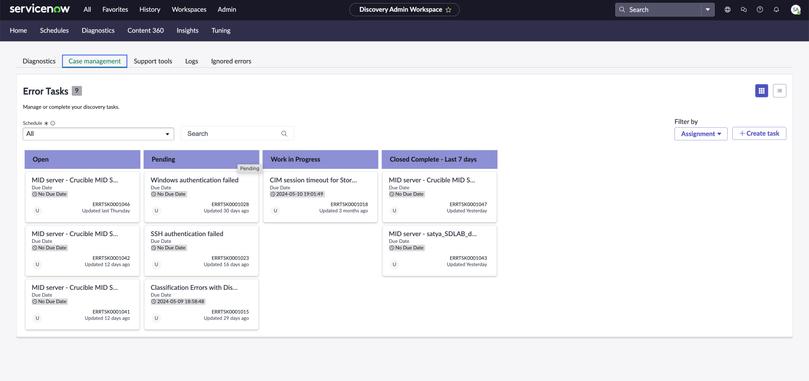Click the Pending column header
Screen dimensions: 809x381
tap(201, 160)
